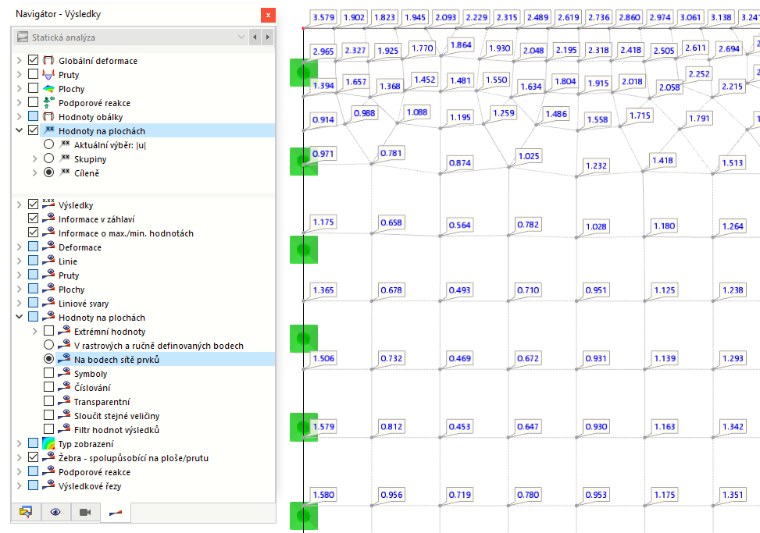Viewport: 760px width, 533px height.
Task: Select Výsledkové řezy tree label
Action: (x=90, y=486)
